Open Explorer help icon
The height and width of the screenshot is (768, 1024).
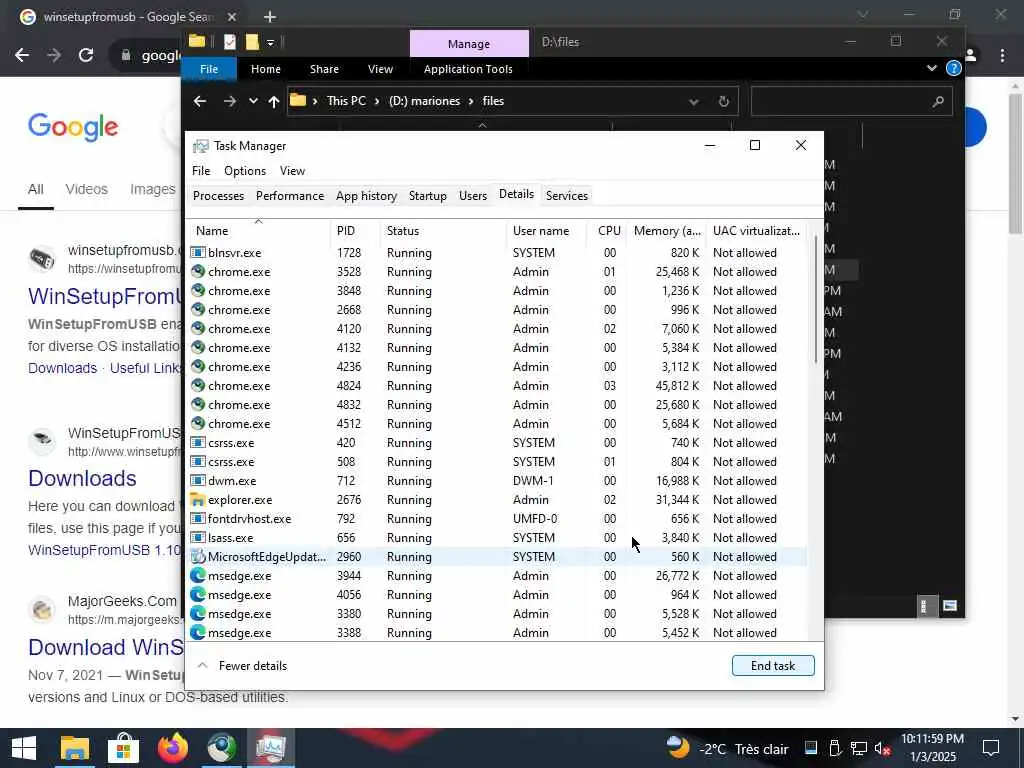[x=953, y=68]
